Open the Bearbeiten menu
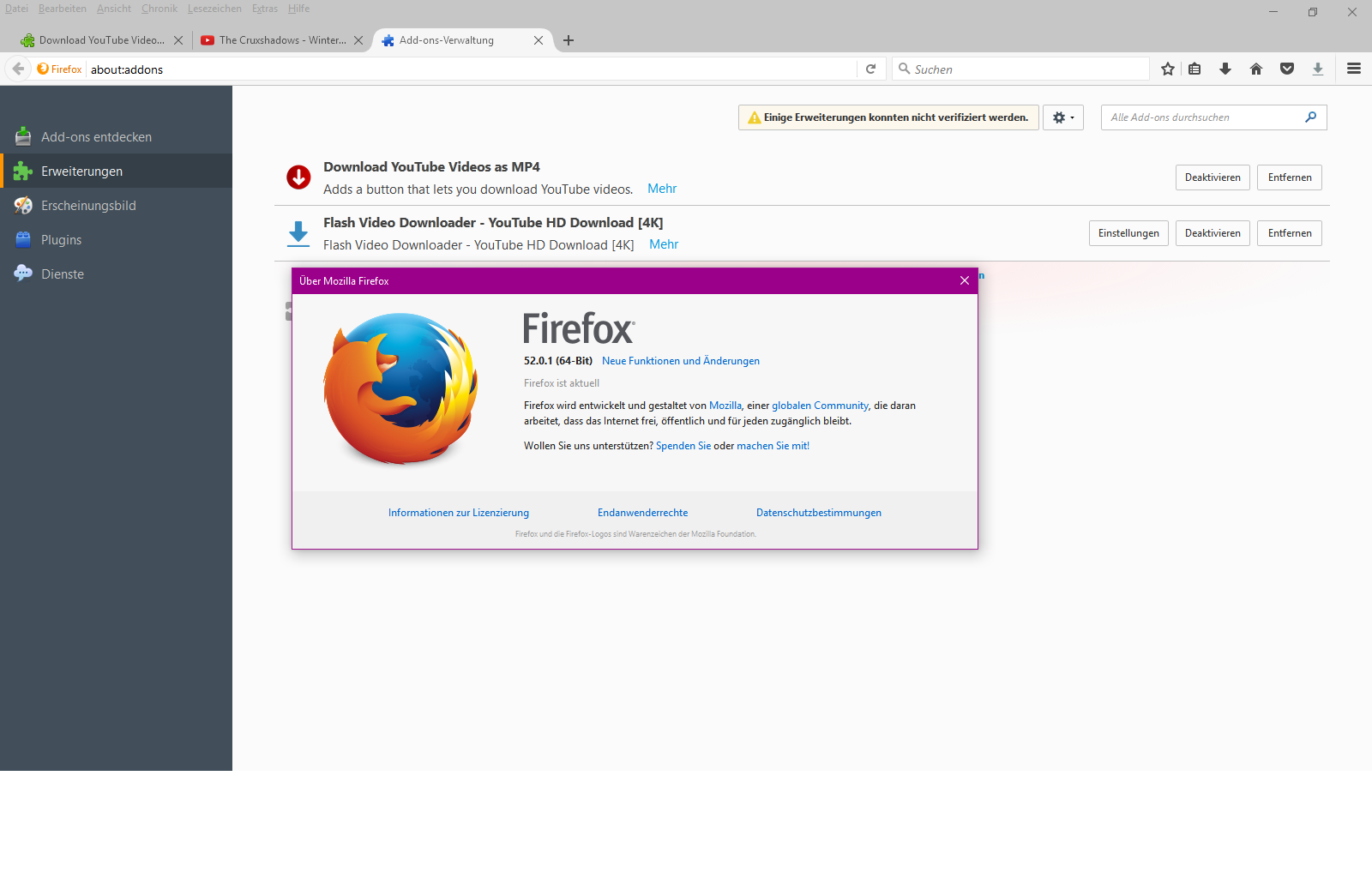Image resolution: width=1372 pixels, height=878 pixels. 63,9
